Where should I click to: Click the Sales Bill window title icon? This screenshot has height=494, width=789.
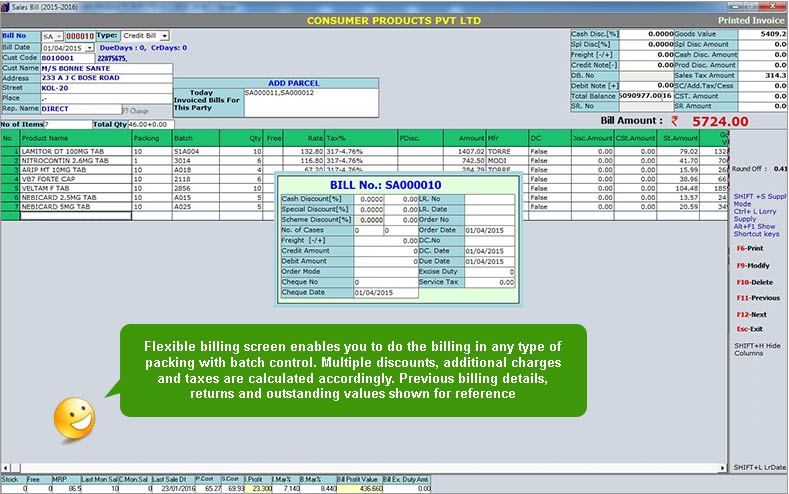6,7
